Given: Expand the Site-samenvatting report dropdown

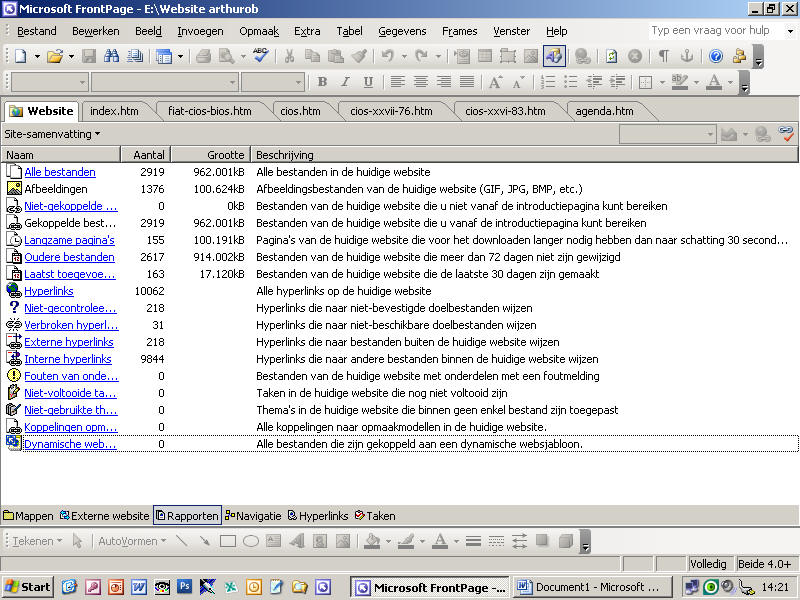Looking at the screenshot, I should (52, 133).
